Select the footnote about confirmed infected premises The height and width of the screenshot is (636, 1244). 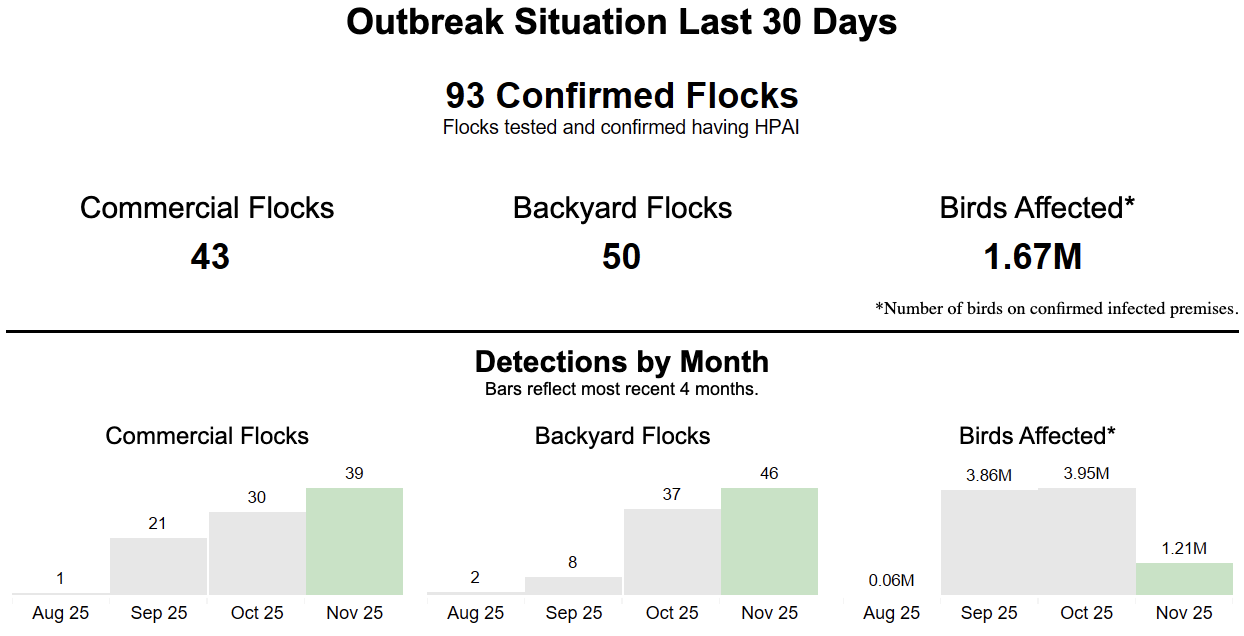point(1057,308)
